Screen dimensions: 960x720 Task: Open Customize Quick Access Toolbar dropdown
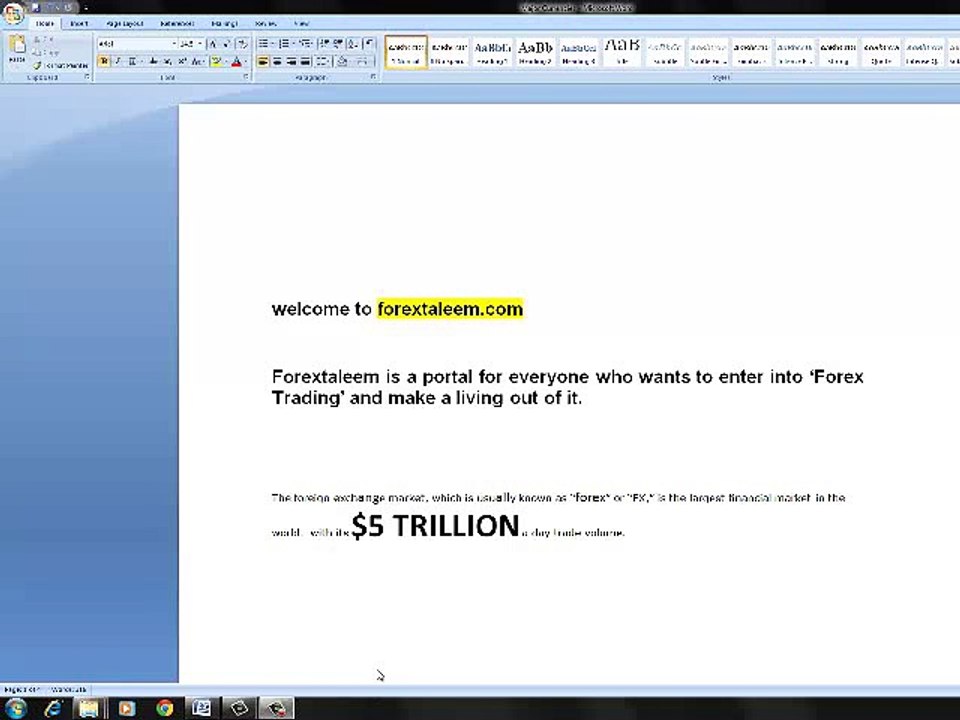click(x=85, y=8)
